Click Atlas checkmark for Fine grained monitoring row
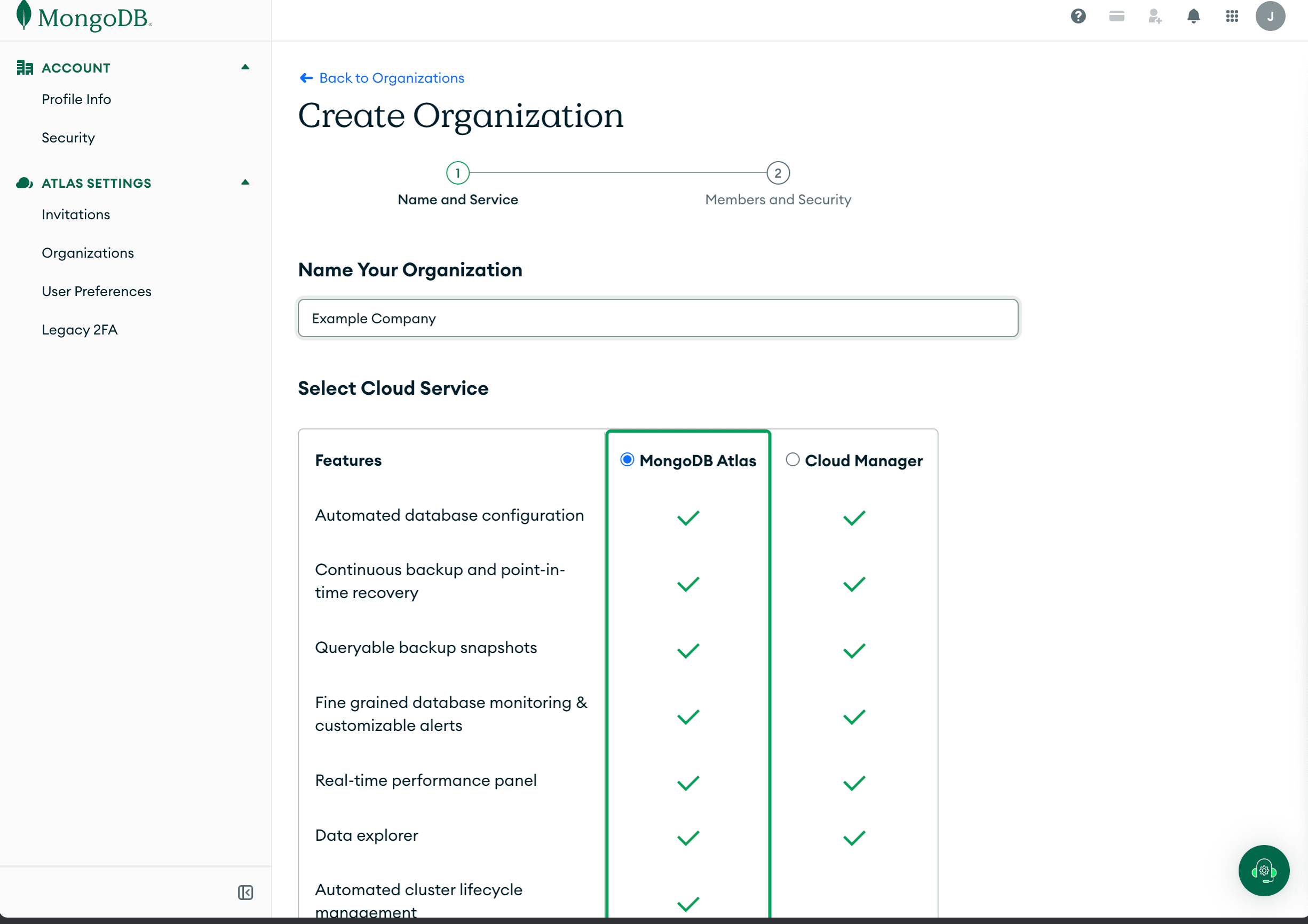This screenshot has width=1308, height=924. (x=687, y=716)
